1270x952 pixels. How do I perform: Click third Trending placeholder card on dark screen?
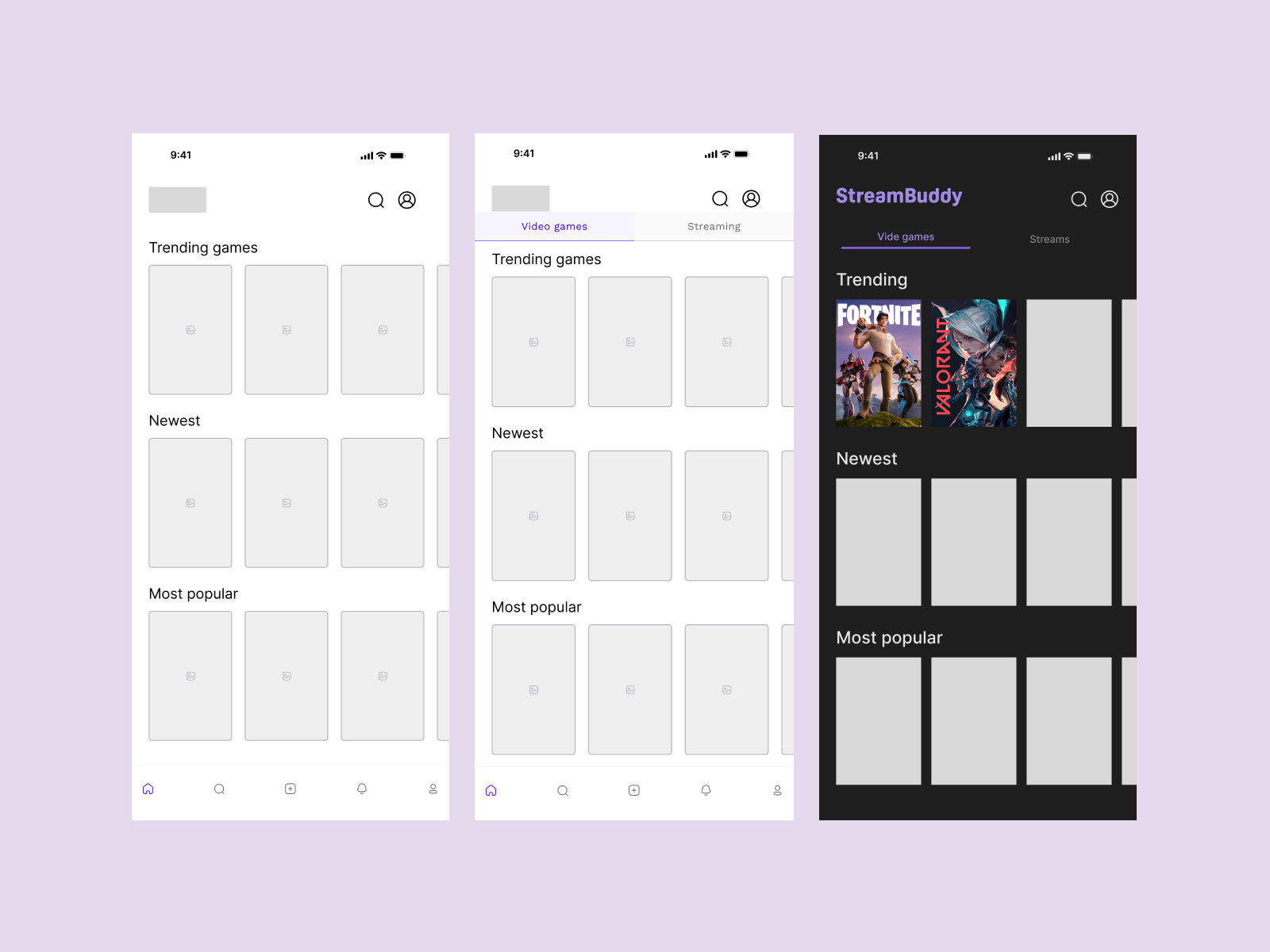click(x=1069, y=363)
